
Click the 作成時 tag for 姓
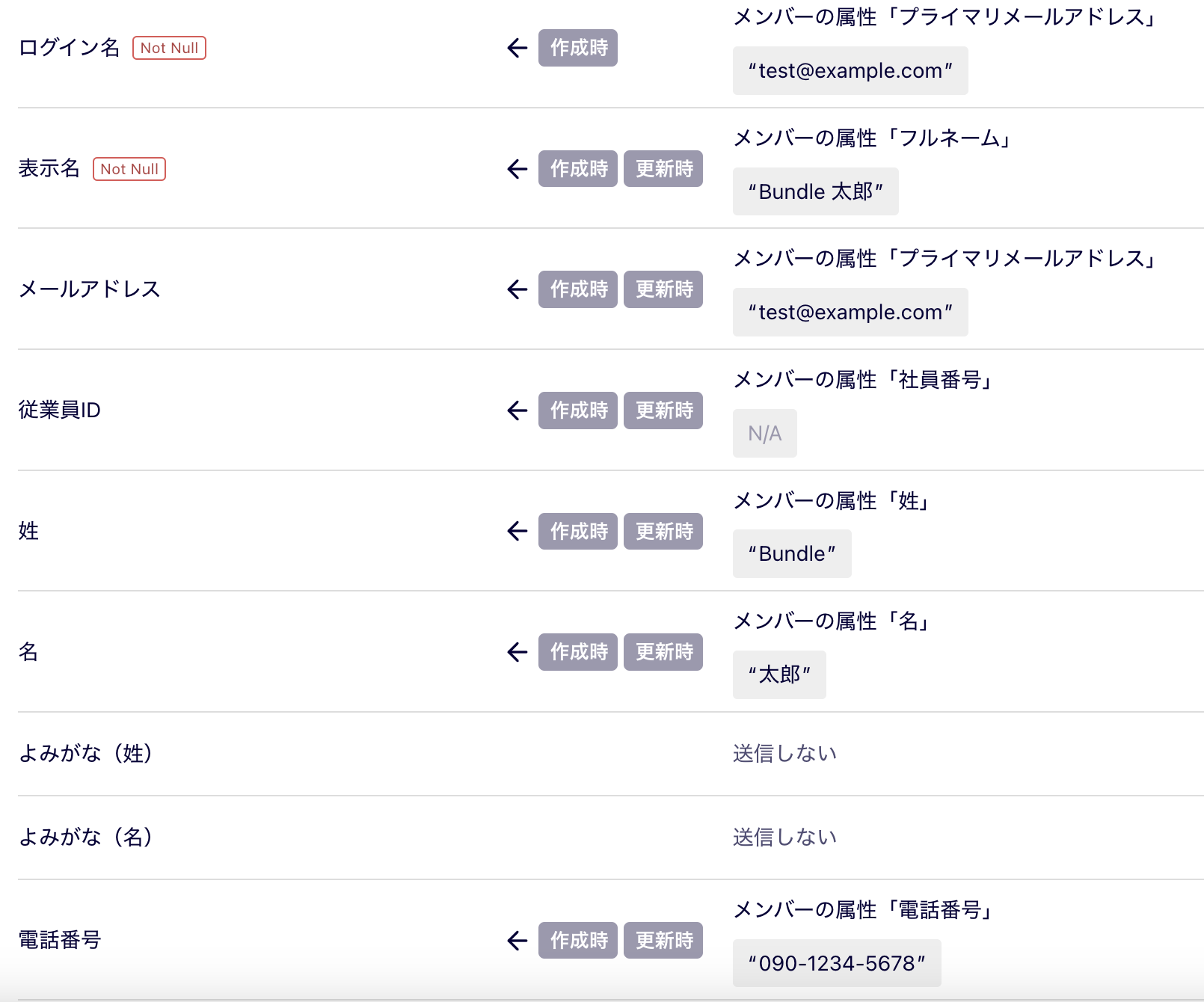pos(578,532)
